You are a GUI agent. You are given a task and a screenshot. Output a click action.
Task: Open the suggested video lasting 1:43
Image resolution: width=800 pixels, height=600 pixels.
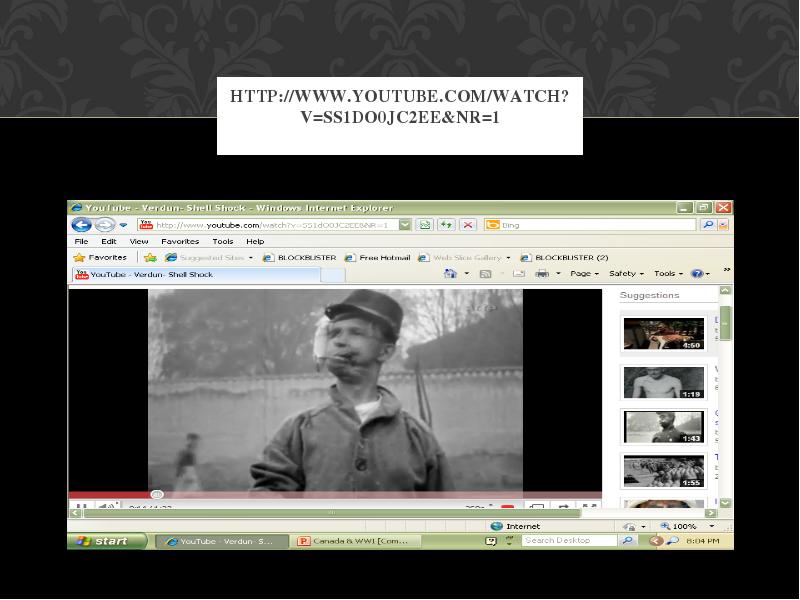(664, 427)
